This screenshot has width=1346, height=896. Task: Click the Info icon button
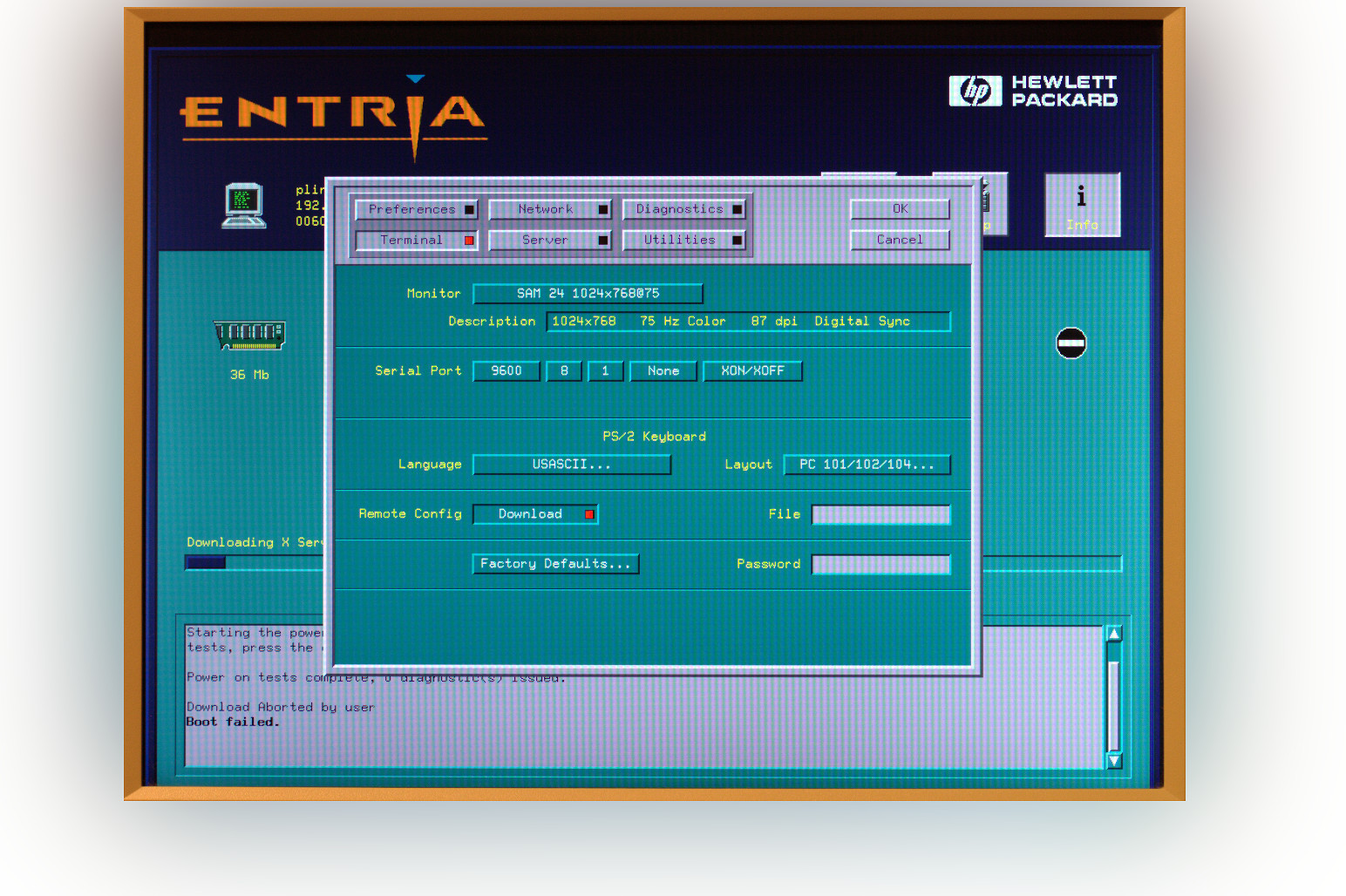(x=1082, y=205)
